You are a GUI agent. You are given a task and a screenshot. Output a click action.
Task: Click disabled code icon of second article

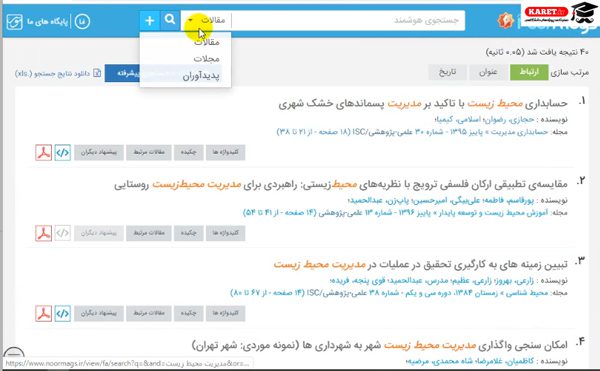(62, 233)
